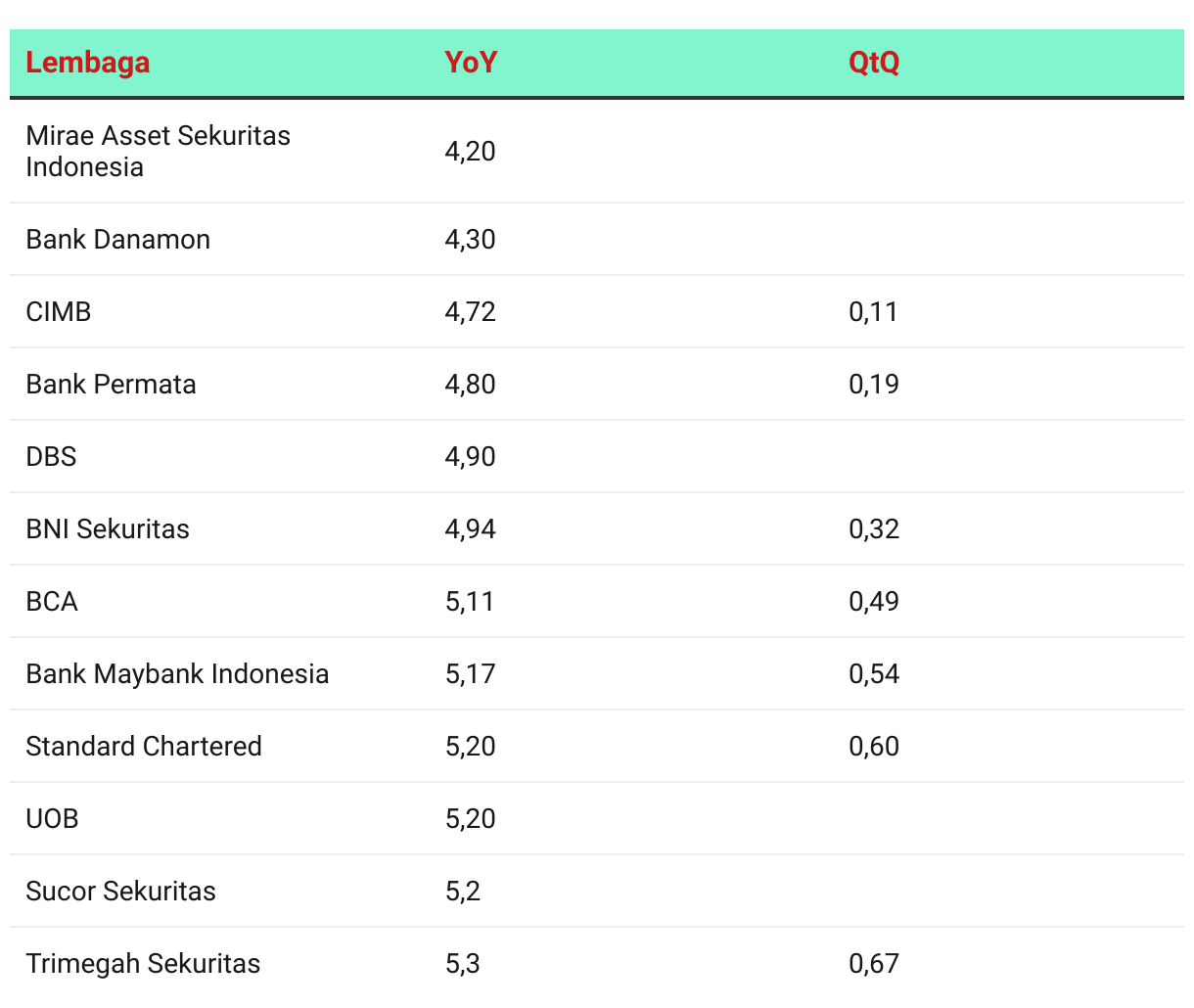1194x1008 pixels.
Task: Click the BNI Sekuritas row label
Action: (x=108, y=529)
